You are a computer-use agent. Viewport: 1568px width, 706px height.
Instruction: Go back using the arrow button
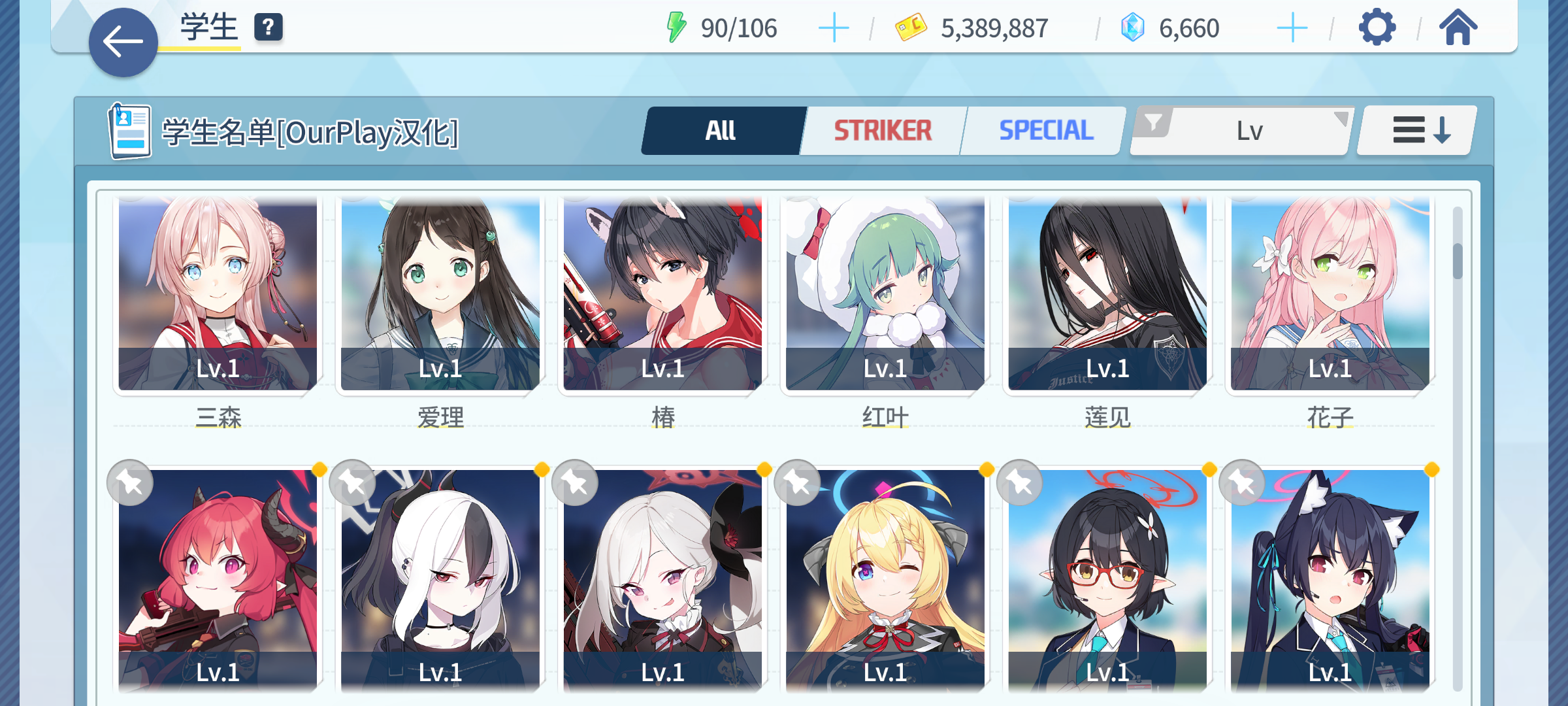[x=123, y=42]
